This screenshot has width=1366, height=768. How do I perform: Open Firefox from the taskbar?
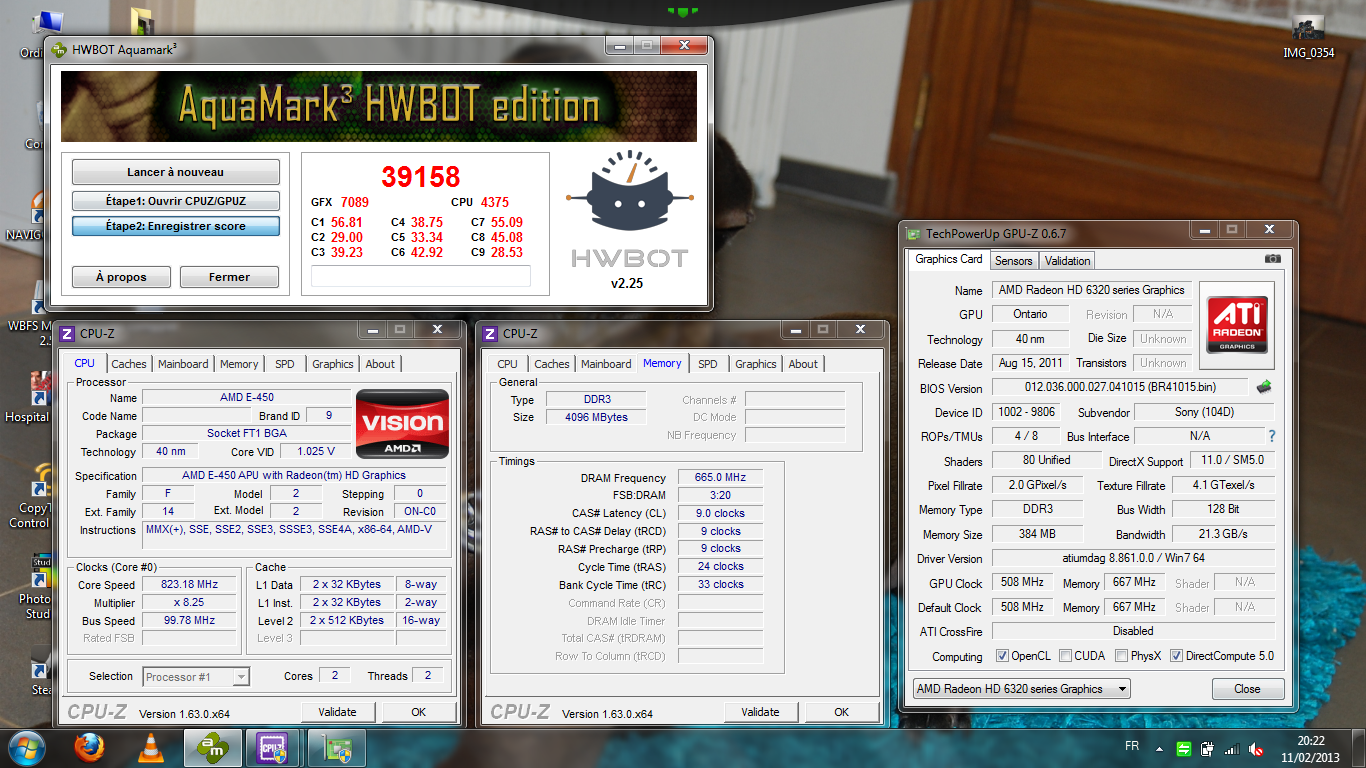89,747
